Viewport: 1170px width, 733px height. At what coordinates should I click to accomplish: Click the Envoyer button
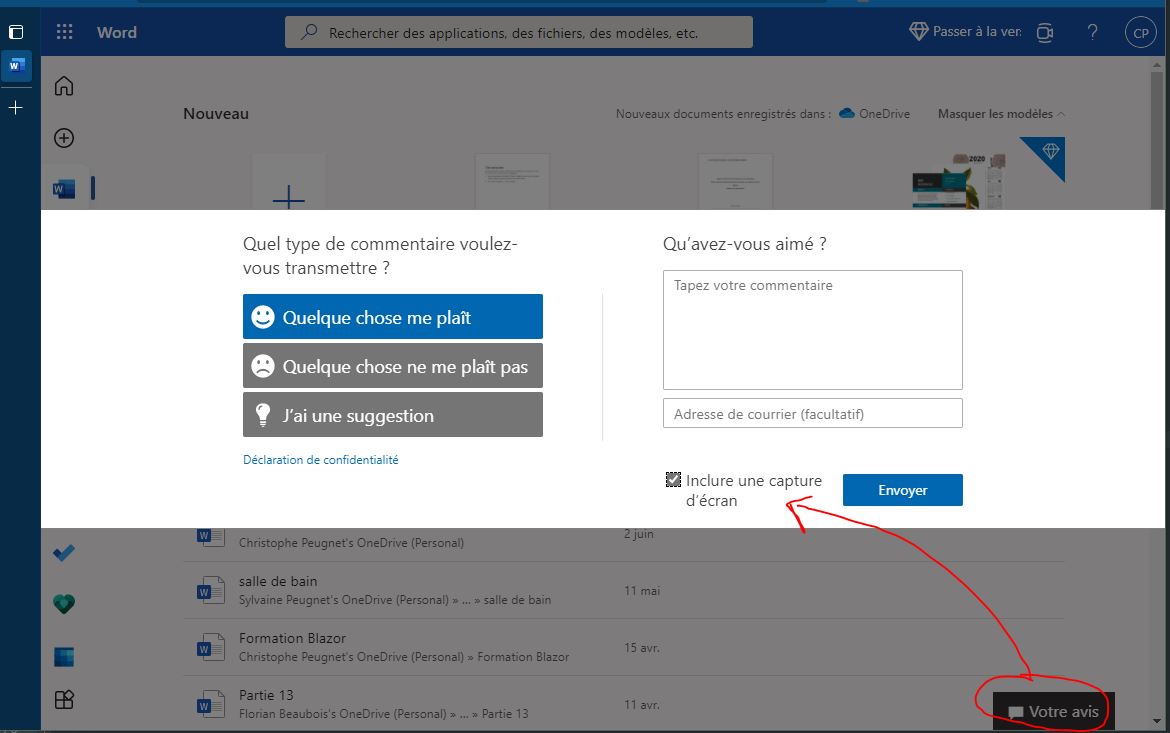pos(903,490)
